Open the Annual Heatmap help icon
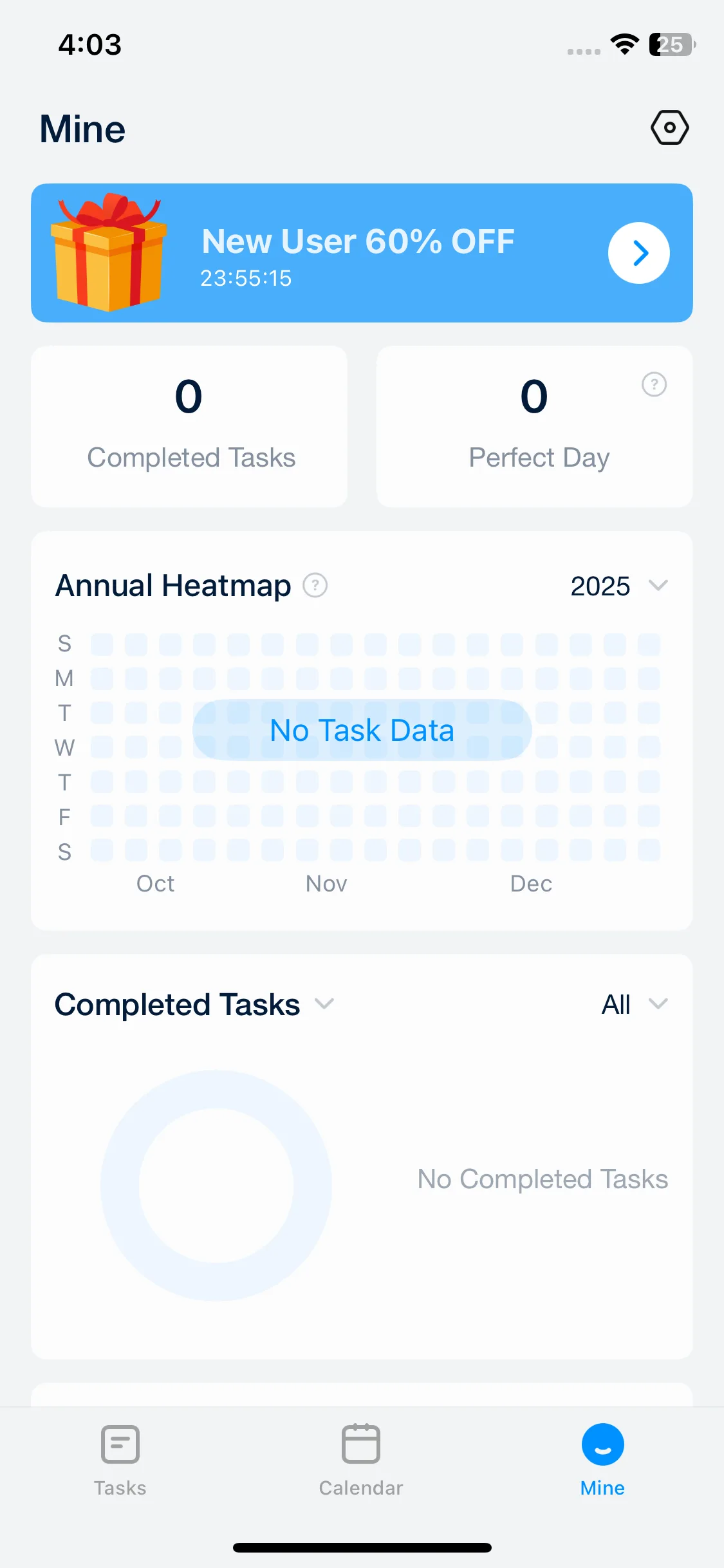The width and height of the screenshot is (724, 1568). point(315,586)
